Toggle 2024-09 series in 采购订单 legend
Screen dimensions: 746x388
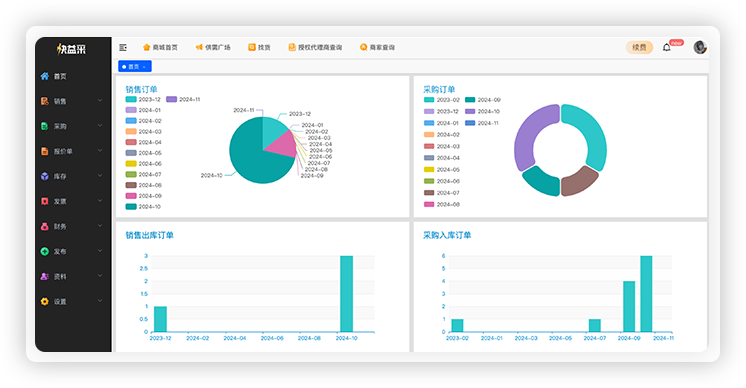pyautogui.click(x=483, y=100)
